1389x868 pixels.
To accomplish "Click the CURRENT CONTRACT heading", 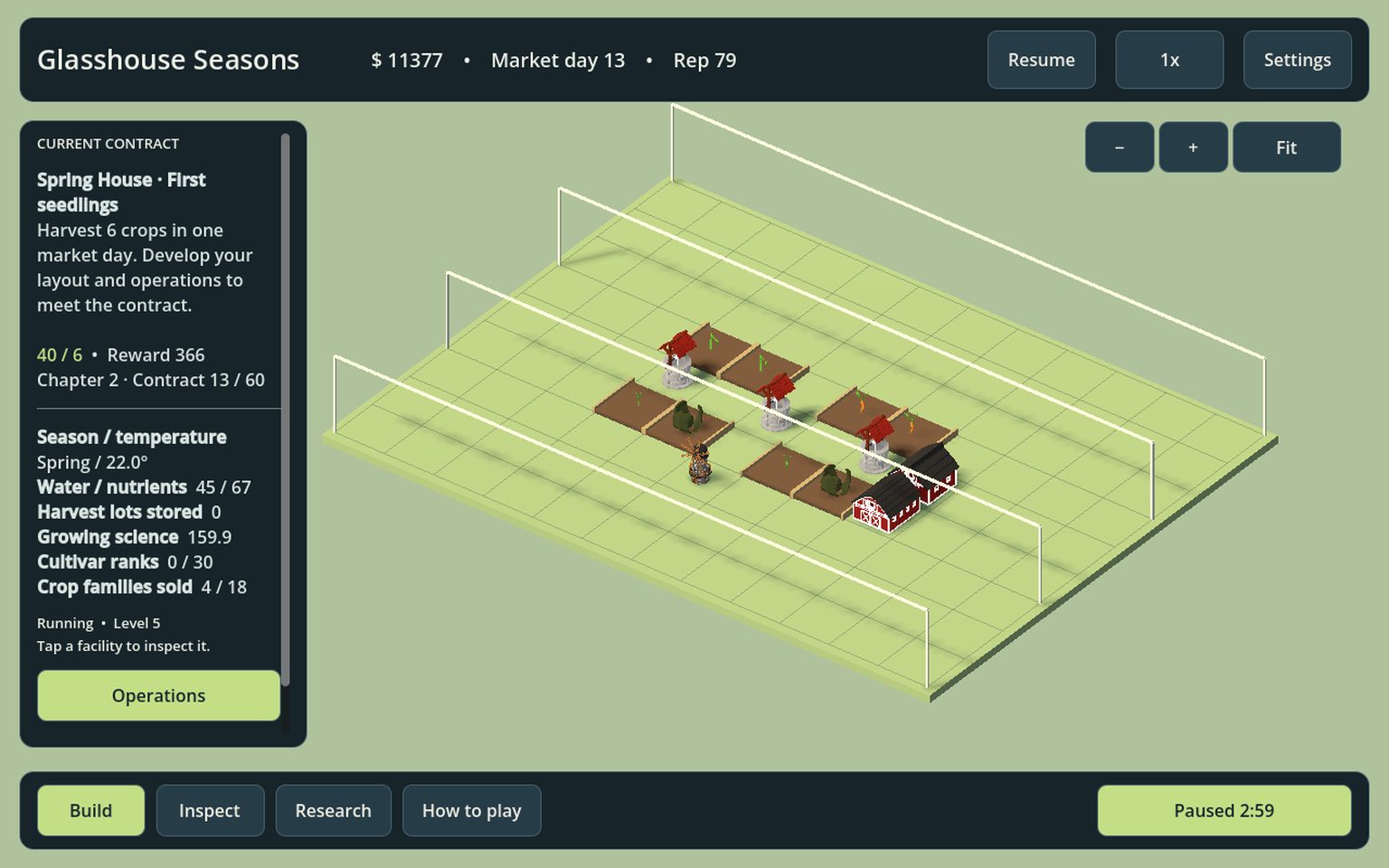I will [108, 144].
